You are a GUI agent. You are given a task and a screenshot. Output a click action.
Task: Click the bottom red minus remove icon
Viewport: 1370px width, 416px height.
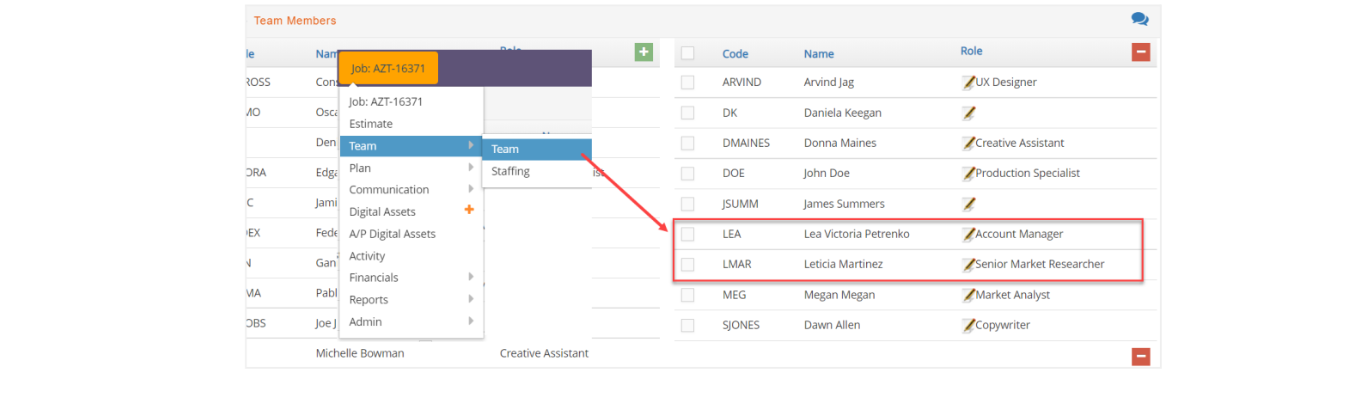(1141, 356)
